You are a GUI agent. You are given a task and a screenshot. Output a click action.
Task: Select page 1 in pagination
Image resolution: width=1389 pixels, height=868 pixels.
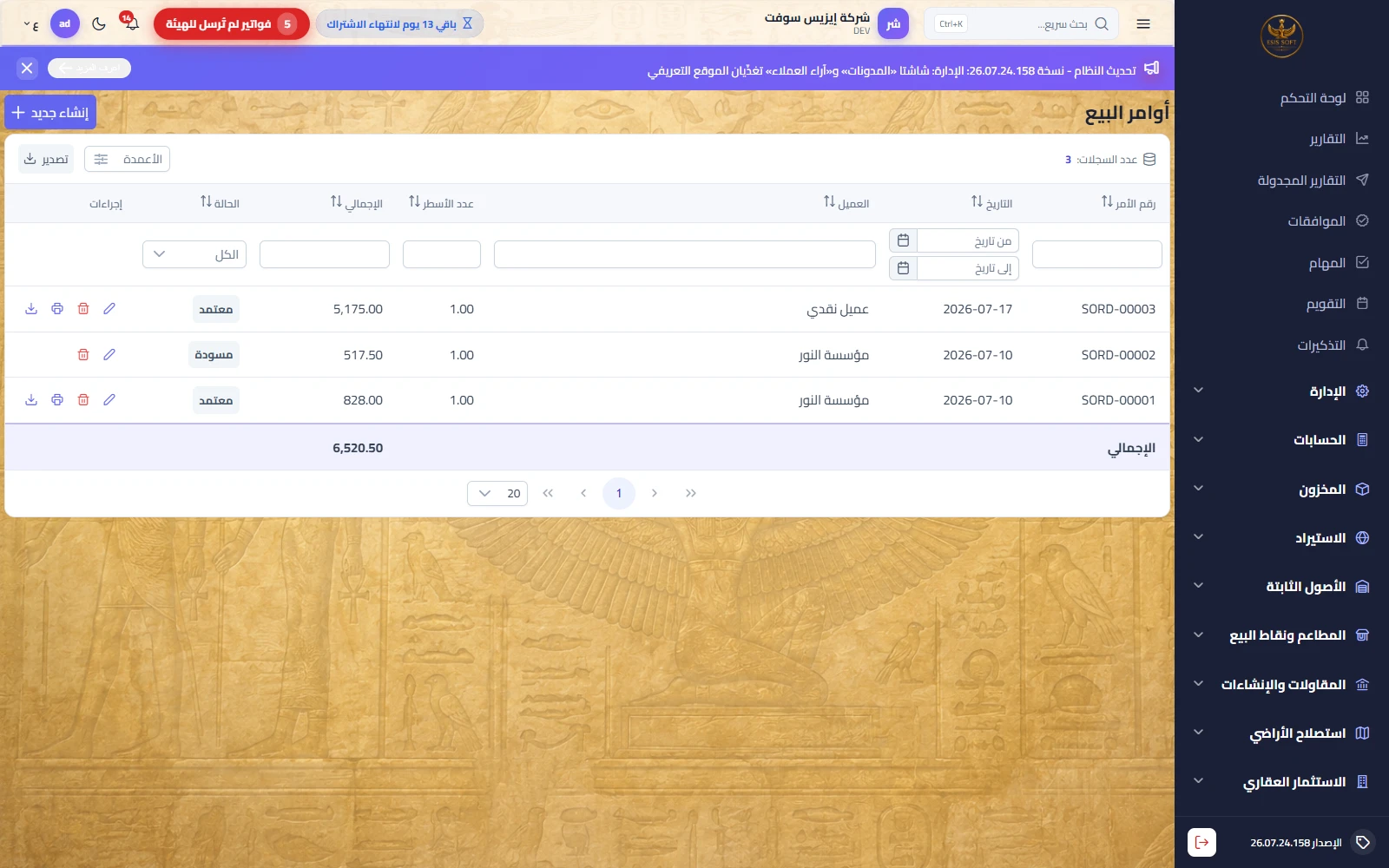click(x=619, y=493)
